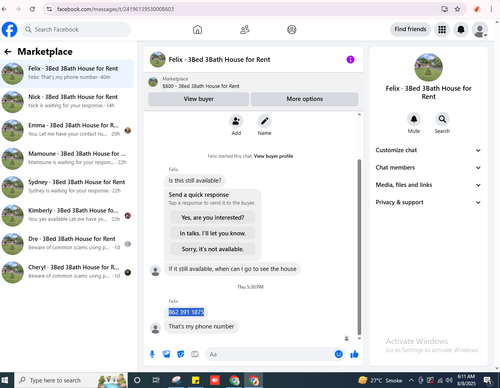500x388 pixels.
Task: Open the Windows Start button
Action: click(5, 380)
